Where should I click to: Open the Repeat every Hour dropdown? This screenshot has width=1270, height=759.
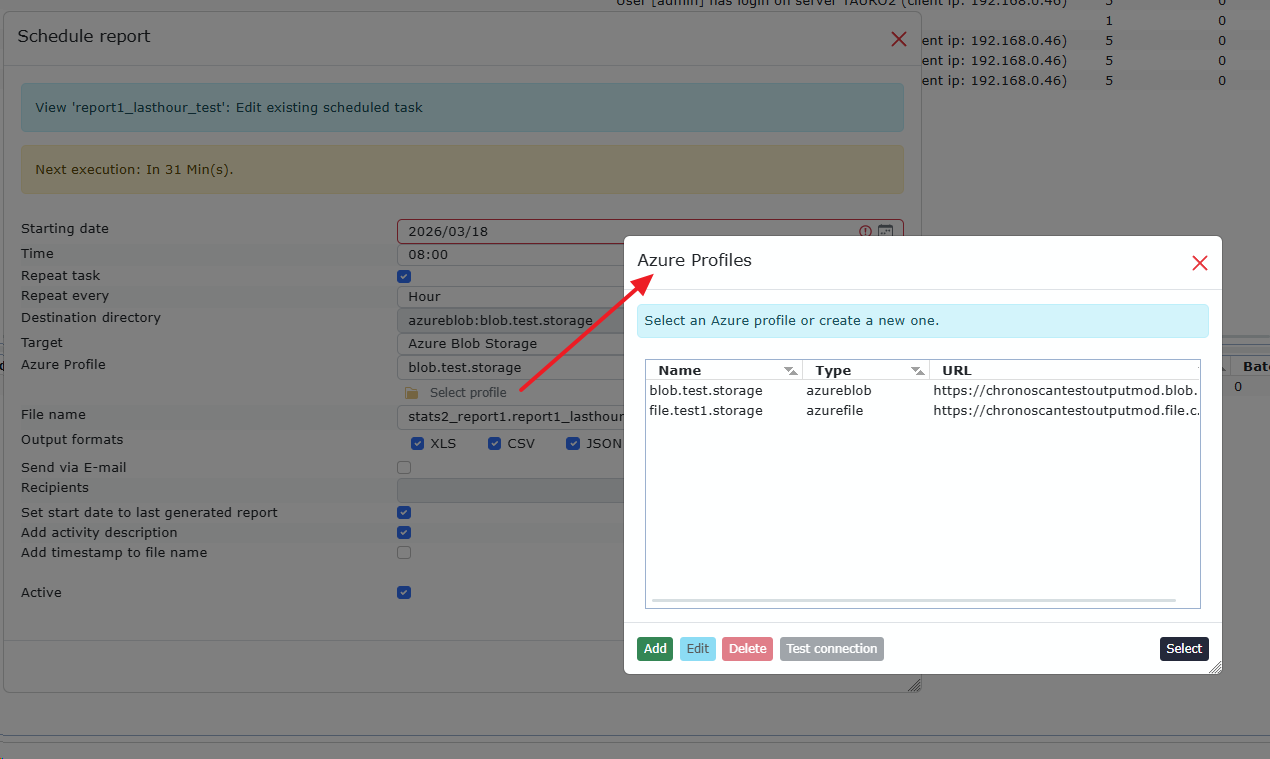click(510, 297)
